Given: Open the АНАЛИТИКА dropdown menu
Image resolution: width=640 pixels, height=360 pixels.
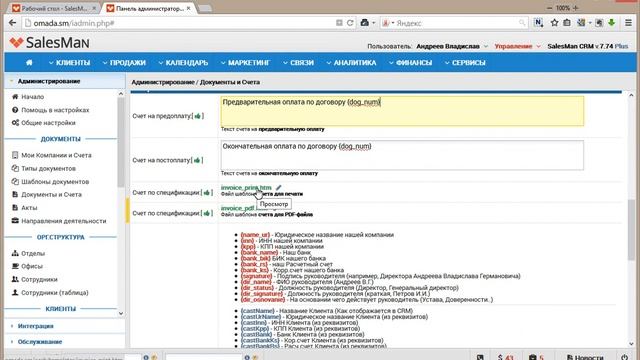Looking at the screenshot, I should coord(351,62).
